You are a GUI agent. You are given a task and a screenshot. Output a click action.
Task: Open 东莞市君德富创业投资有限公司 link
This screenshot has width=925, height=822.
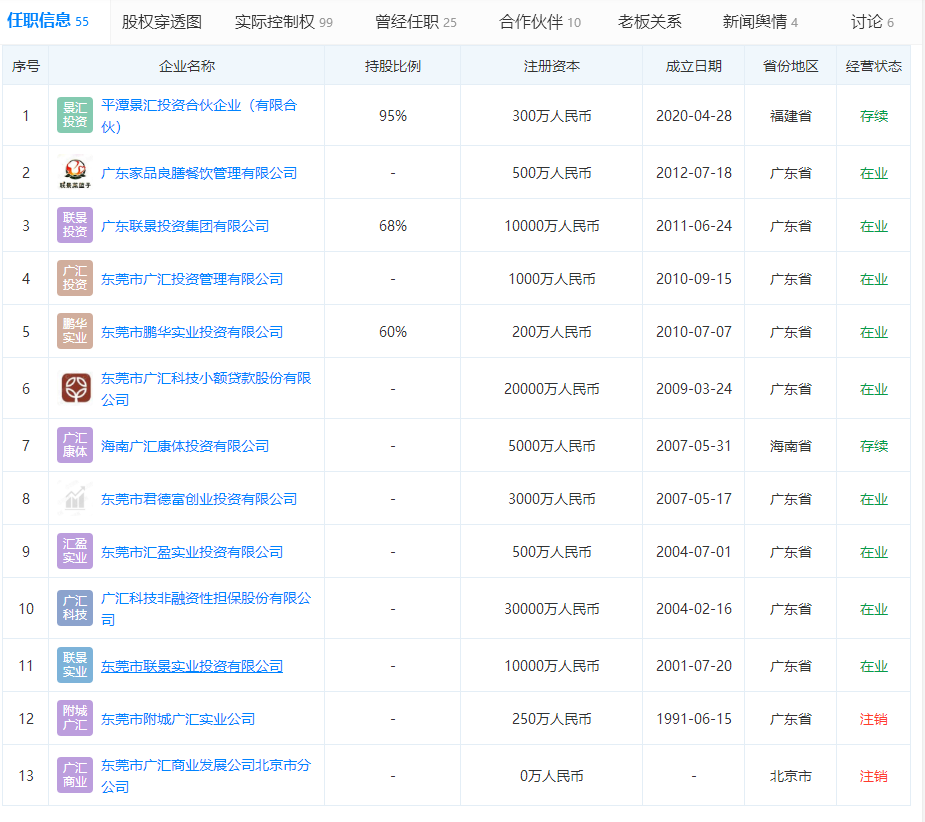199,499
